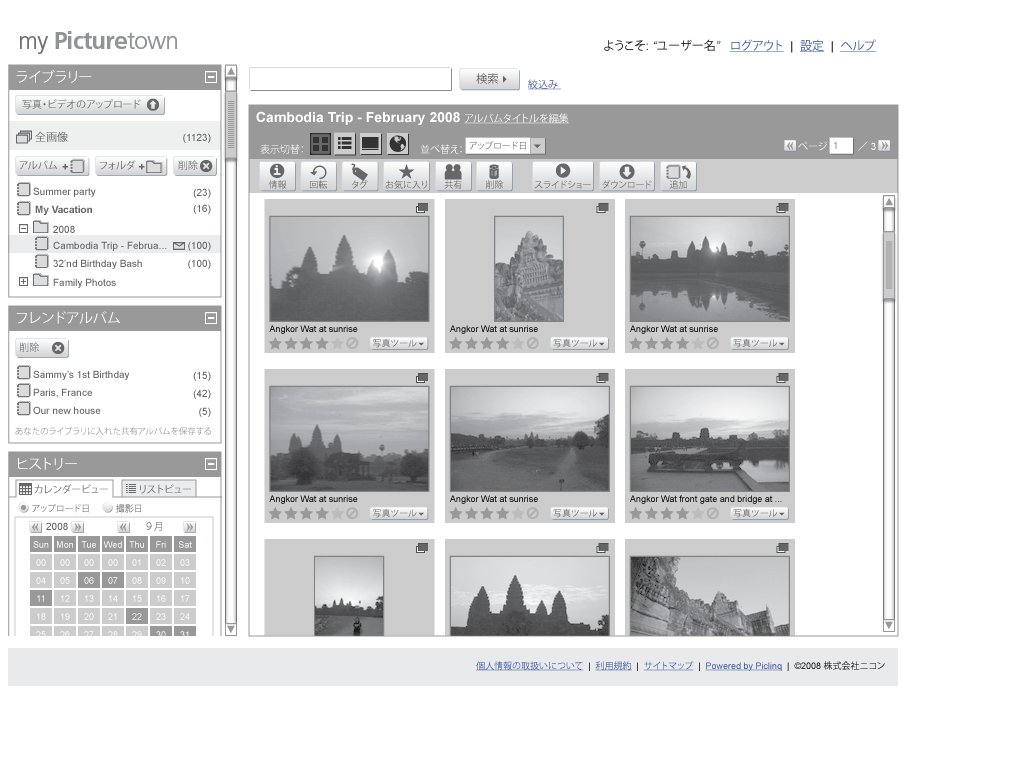Collapse the ライブラリー panel
Image resolution: width=1024 pixels, height=768 pixels.
tap(210, 77)
